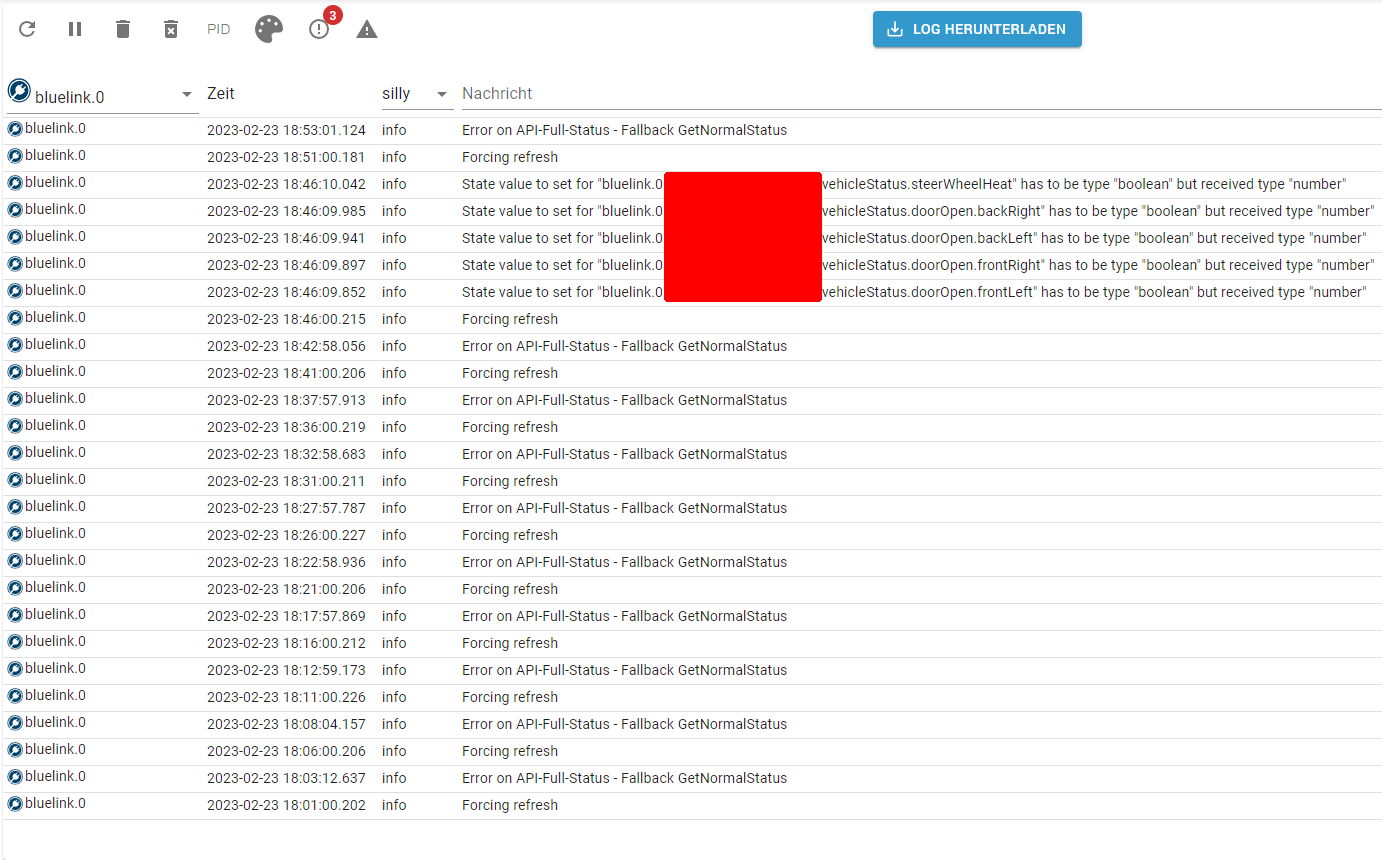The image size is (1382, 860).
Task: Open the silly log level dropdown
Action: click(x=417, y=94)
